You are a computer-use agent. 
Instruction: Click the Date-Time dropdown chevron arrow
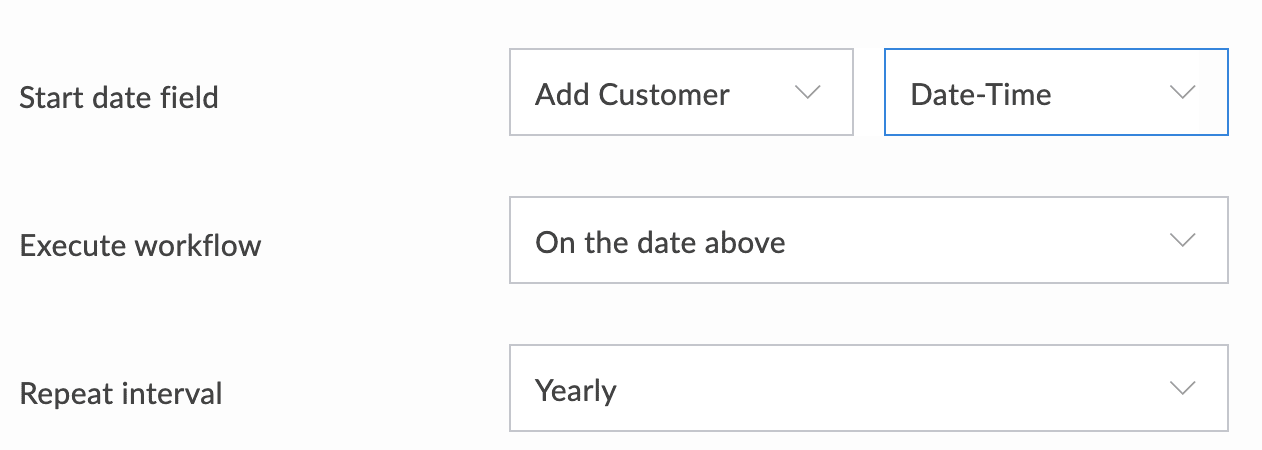pos(1182,93)
